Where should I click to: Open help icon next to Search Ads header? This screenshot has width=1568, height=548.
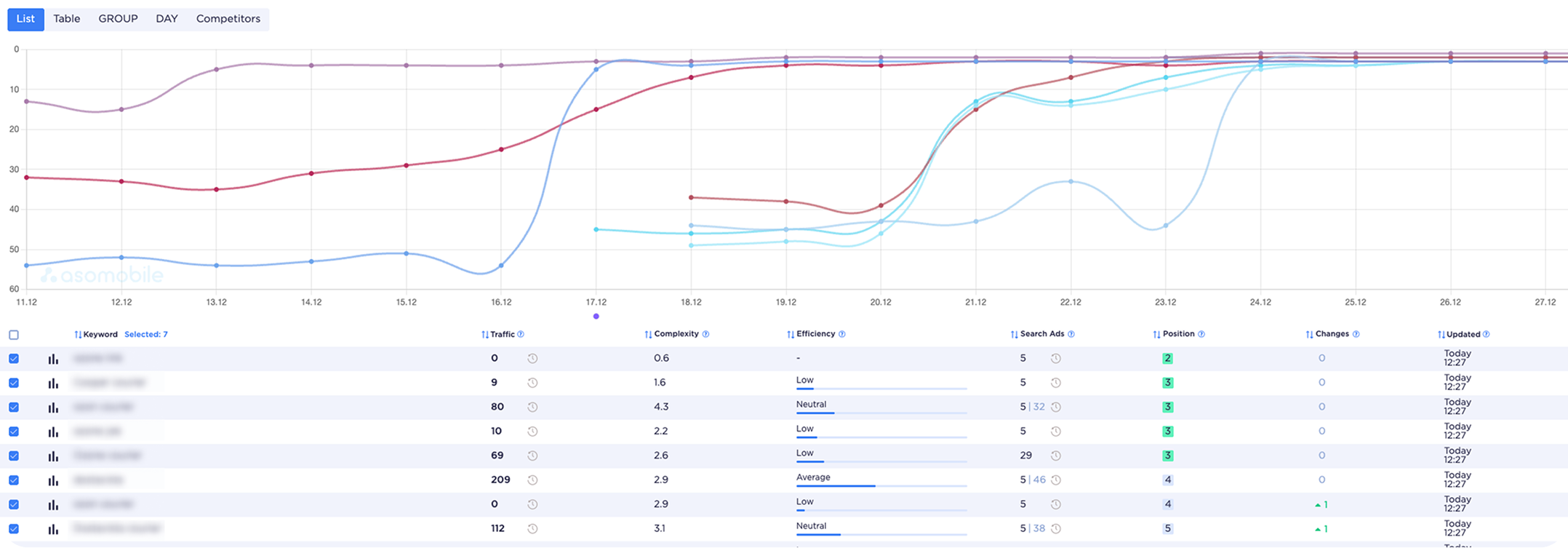click(x=1071, y=334)
